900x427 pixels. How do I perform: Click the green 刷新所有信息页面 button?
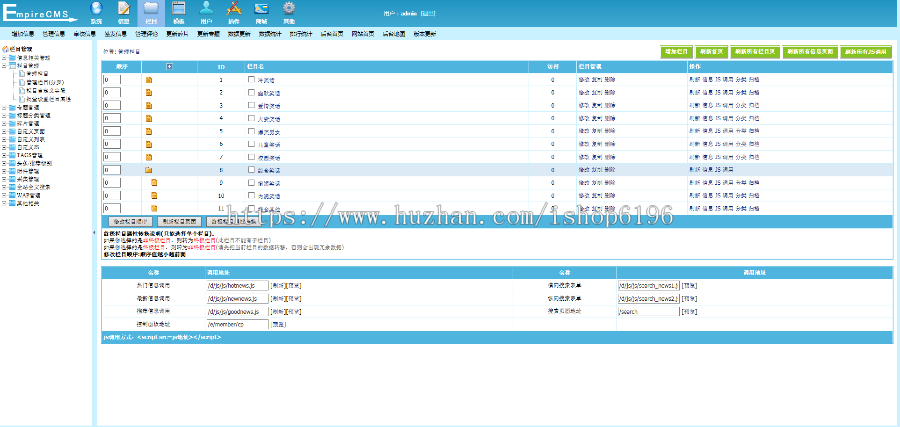pyautogui.click(x=810, y=52)
